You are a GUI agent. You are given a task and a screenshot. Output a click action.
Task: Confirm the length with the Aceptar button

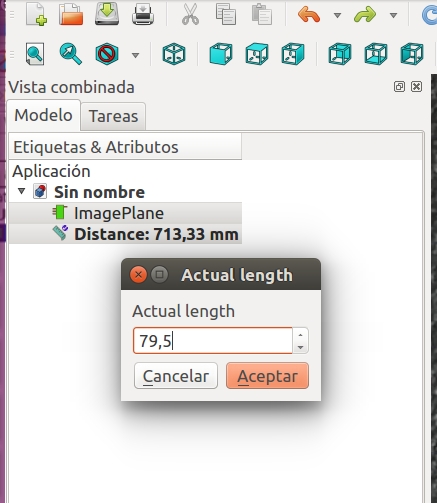tap(267, 376)
